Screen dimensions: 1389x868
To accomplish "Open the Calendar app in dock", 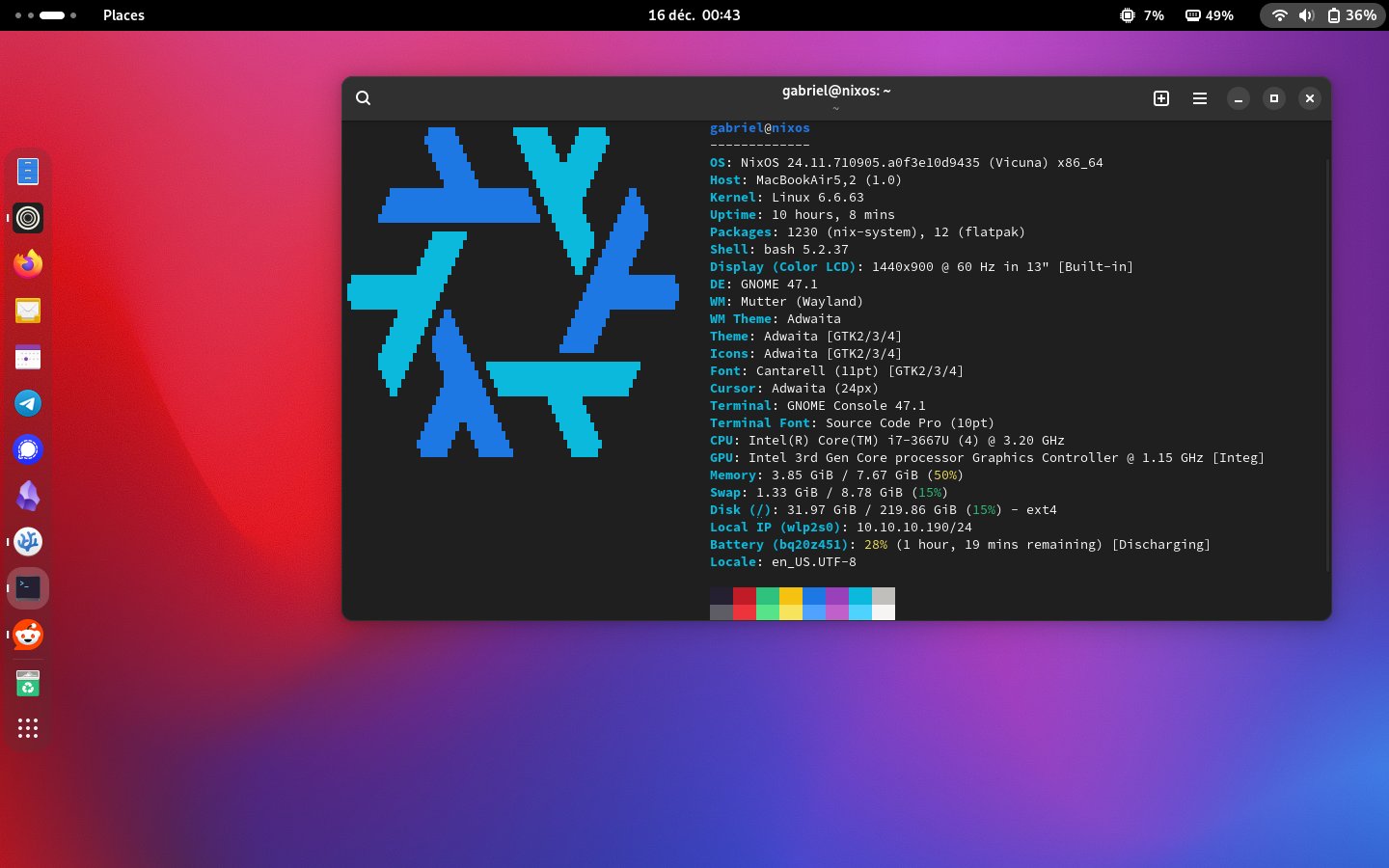I will click(x=28, y=357).
